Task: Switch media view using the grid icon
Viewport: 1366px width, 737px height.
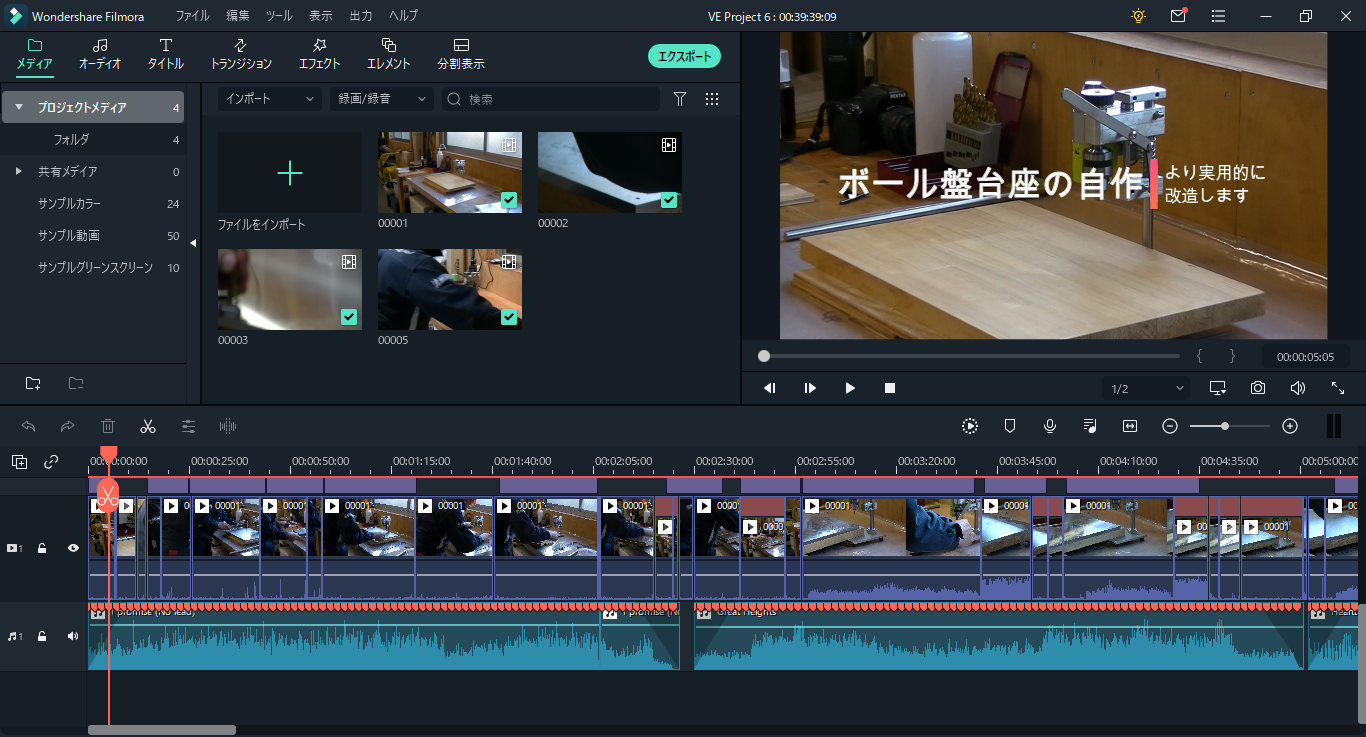Action: click(712, 99)
